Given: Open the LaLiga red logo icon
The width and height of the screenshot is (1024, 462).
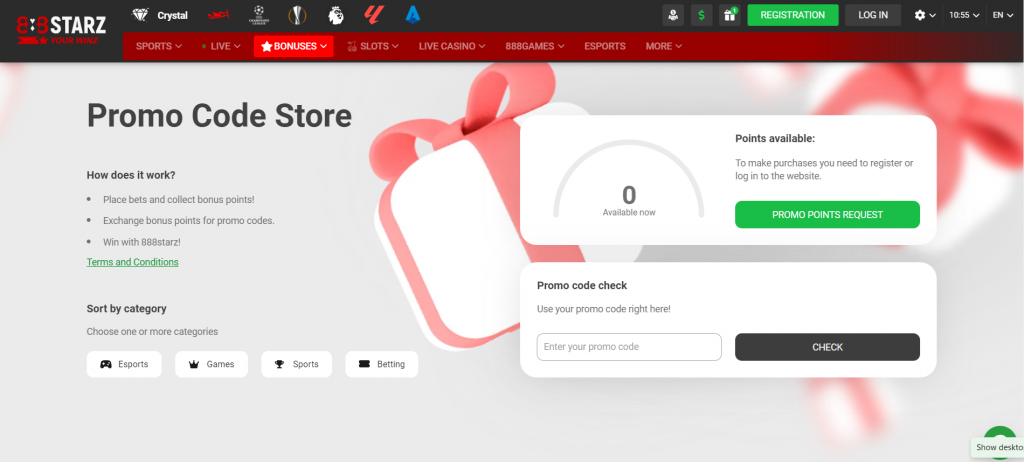Looking at the screenshot, I should click(x=372, y=15).
